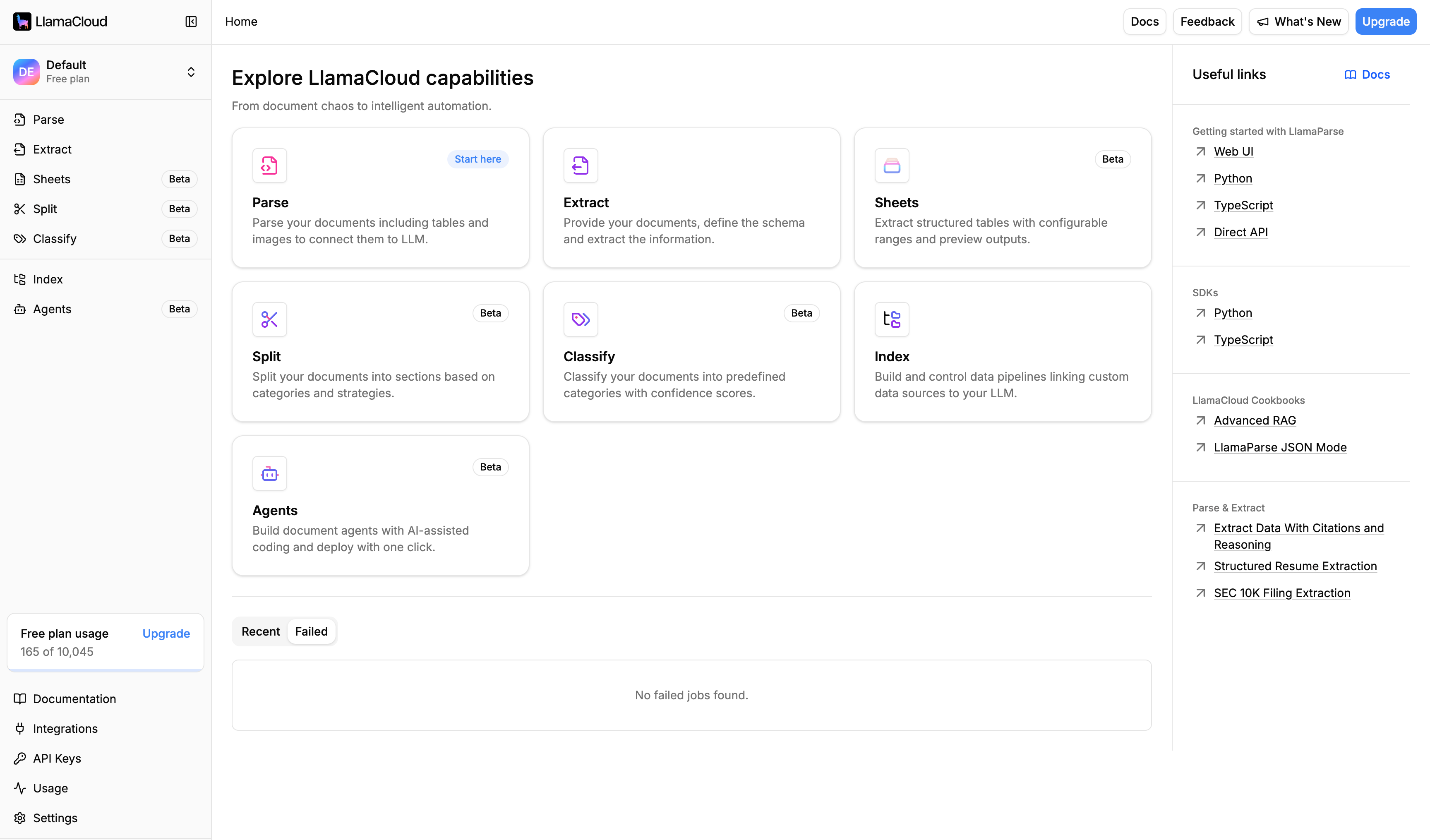
Task: Open the SEC 10K Filing Extraction link
Action: [1282, 593]
